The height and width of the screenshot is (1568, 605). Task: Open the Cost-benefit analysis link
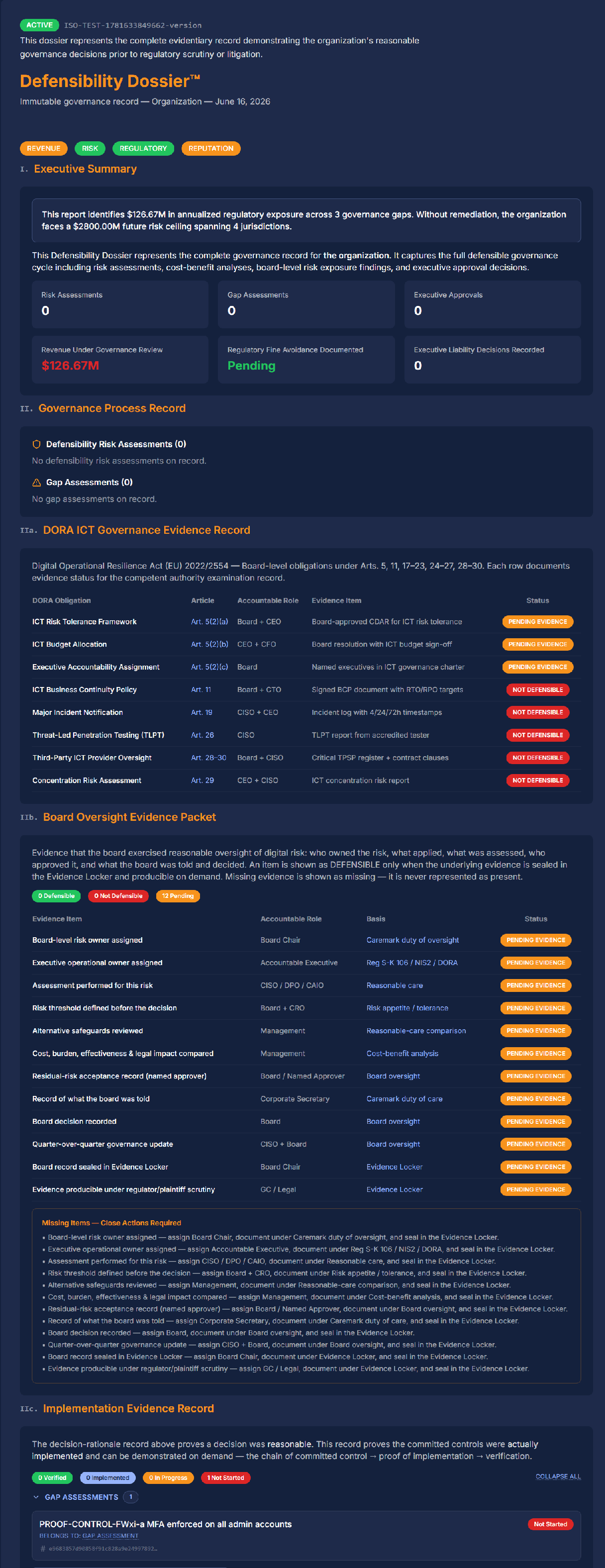[x=403, y=1054]
